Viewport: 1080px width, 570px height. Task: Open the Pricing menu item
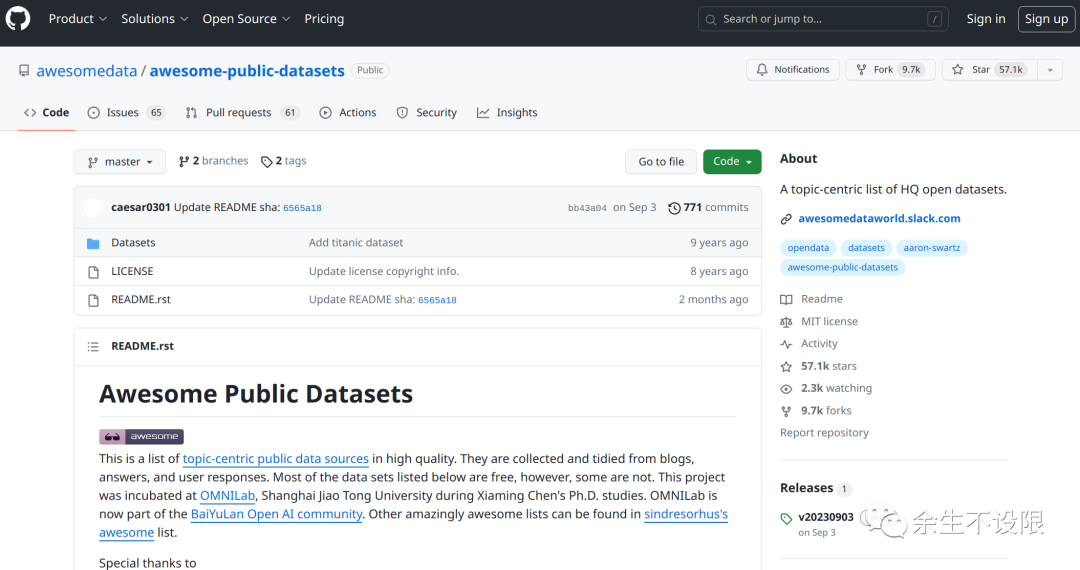click(x=324, y=19)
